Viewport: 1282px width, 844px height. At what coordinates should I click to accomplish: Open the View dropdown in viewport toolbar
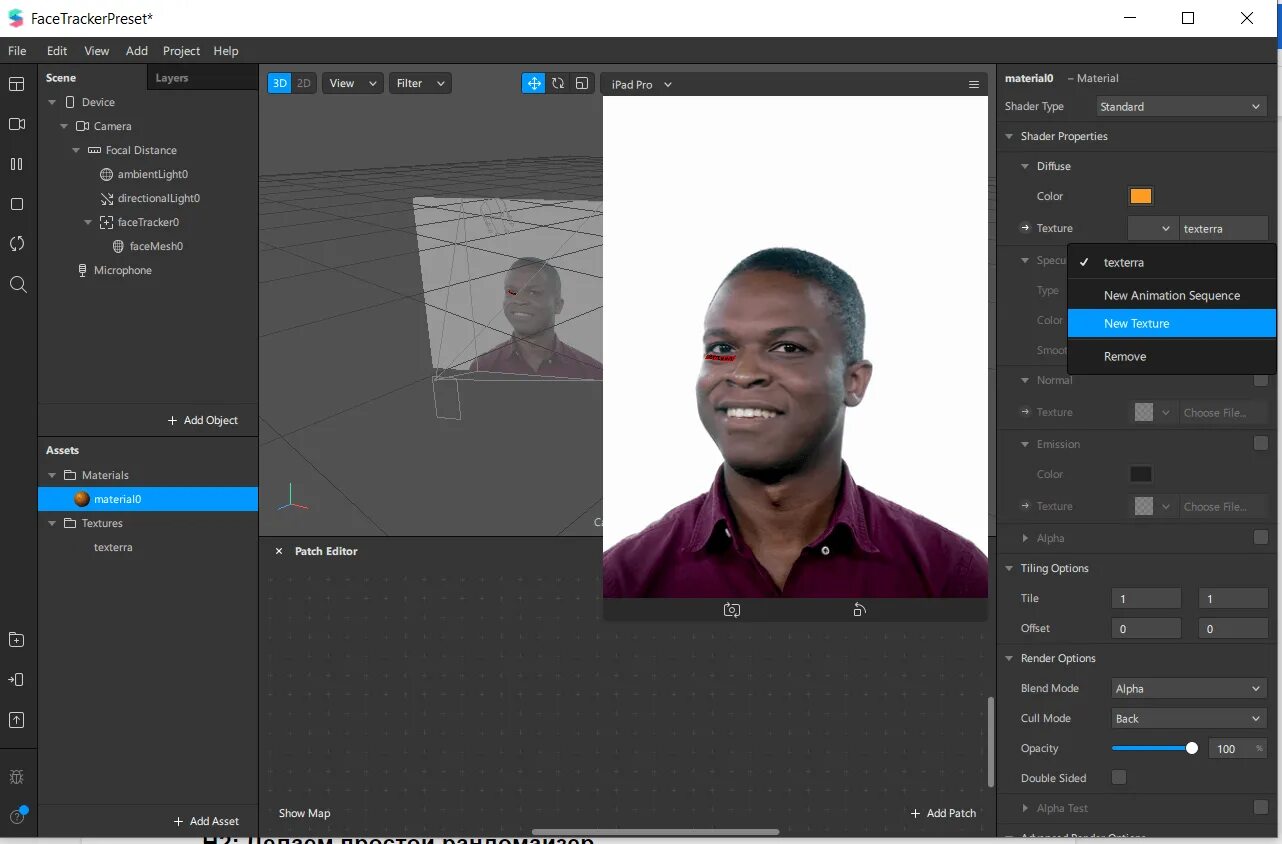[353, 84]
